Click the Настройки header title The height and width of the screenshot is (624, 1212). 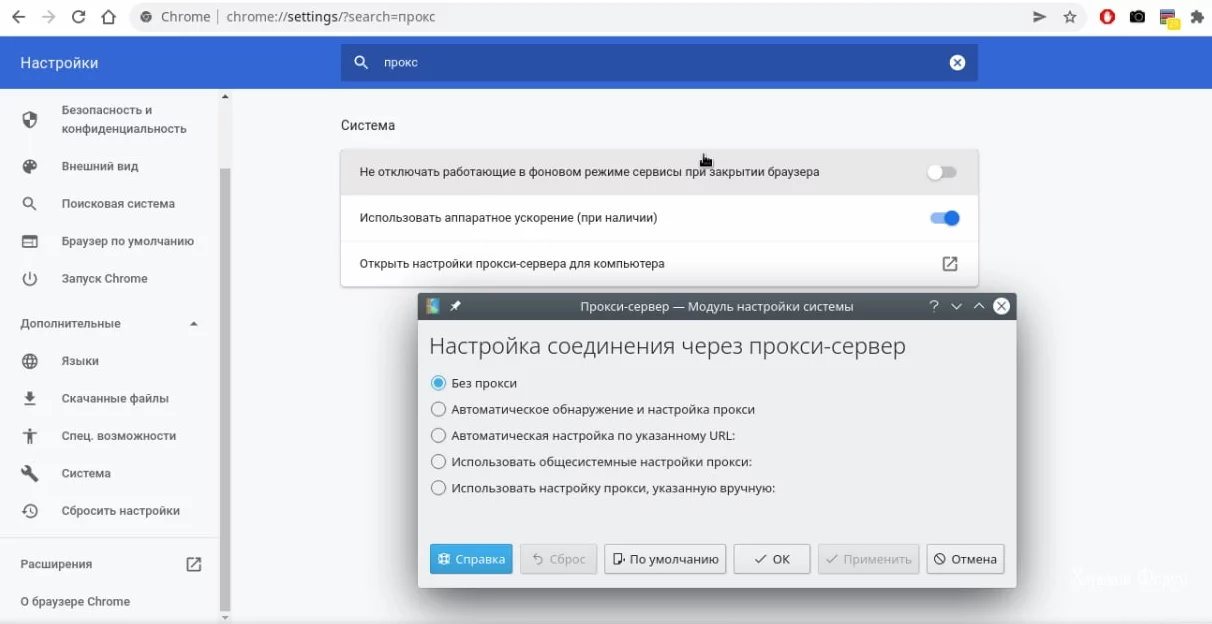click(x=59, y=63)
